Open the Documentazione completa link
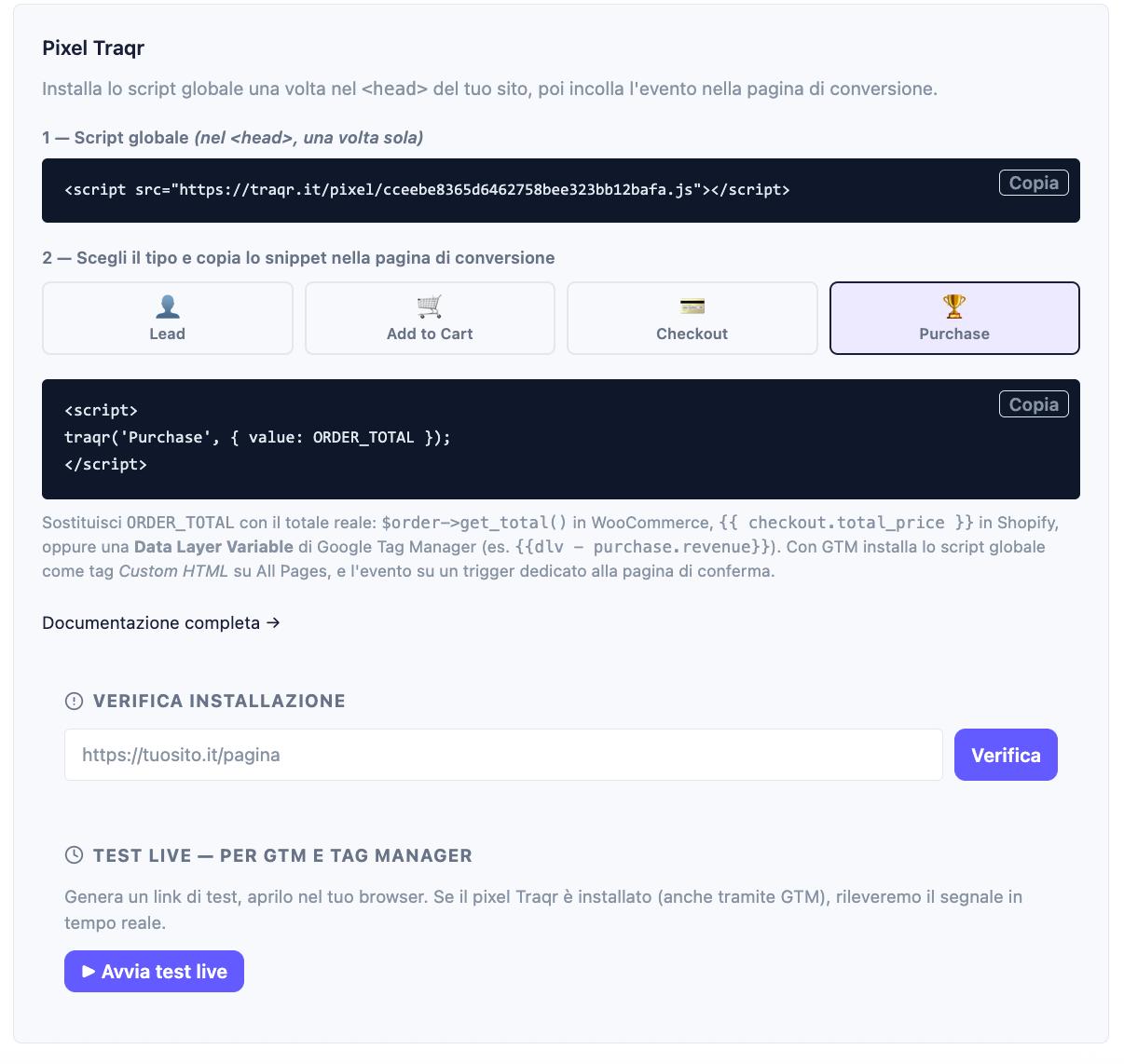 [161, 622]
